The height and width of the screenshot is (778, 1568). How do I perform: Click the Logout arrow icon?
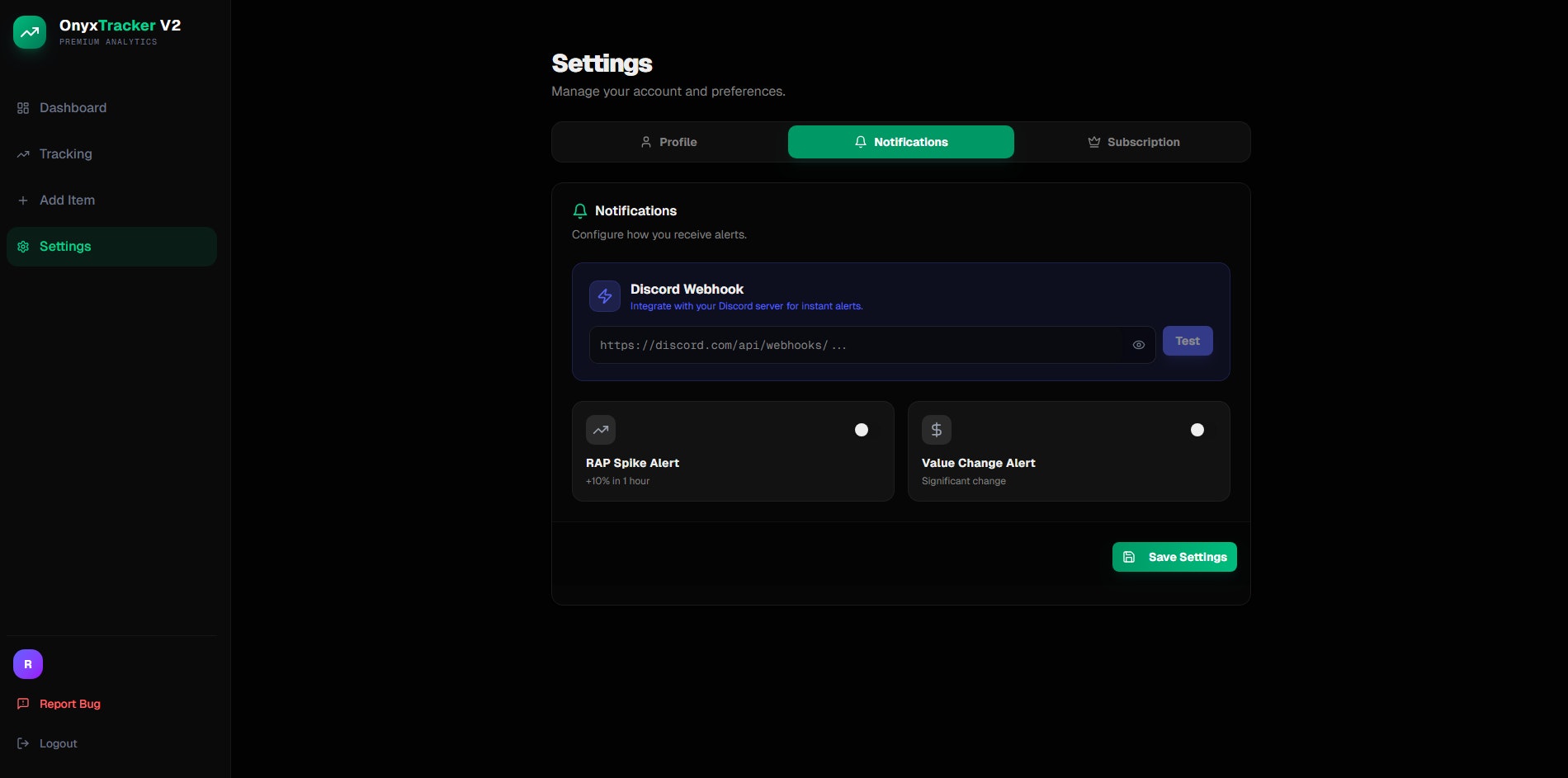[22, 743]
